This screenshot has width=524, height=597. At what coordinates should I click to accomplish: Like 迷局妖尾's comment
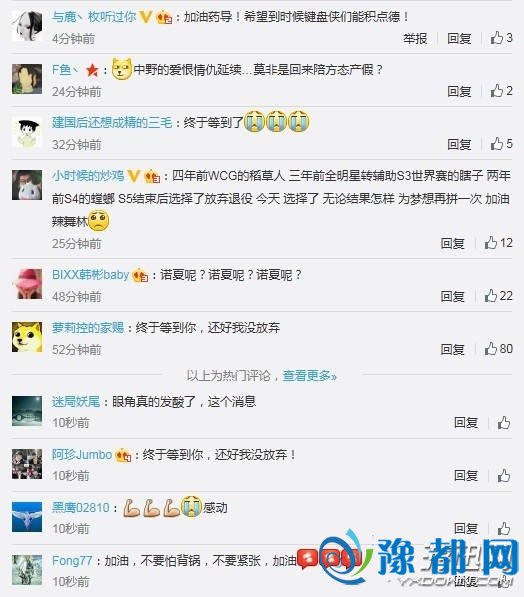point(504,423)
